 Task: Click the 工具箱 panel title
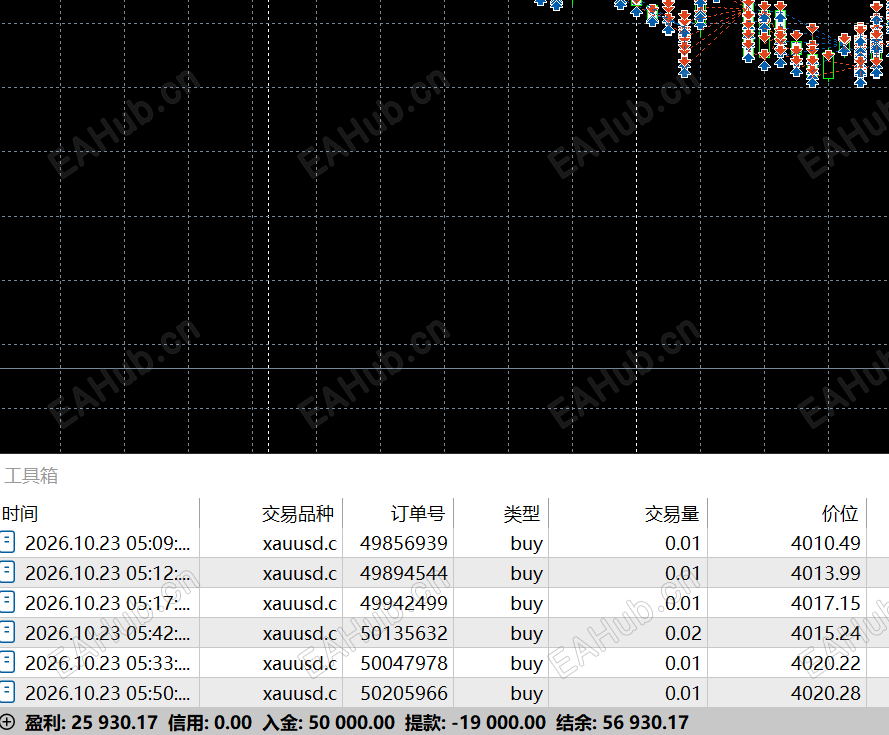pos(31,475)
